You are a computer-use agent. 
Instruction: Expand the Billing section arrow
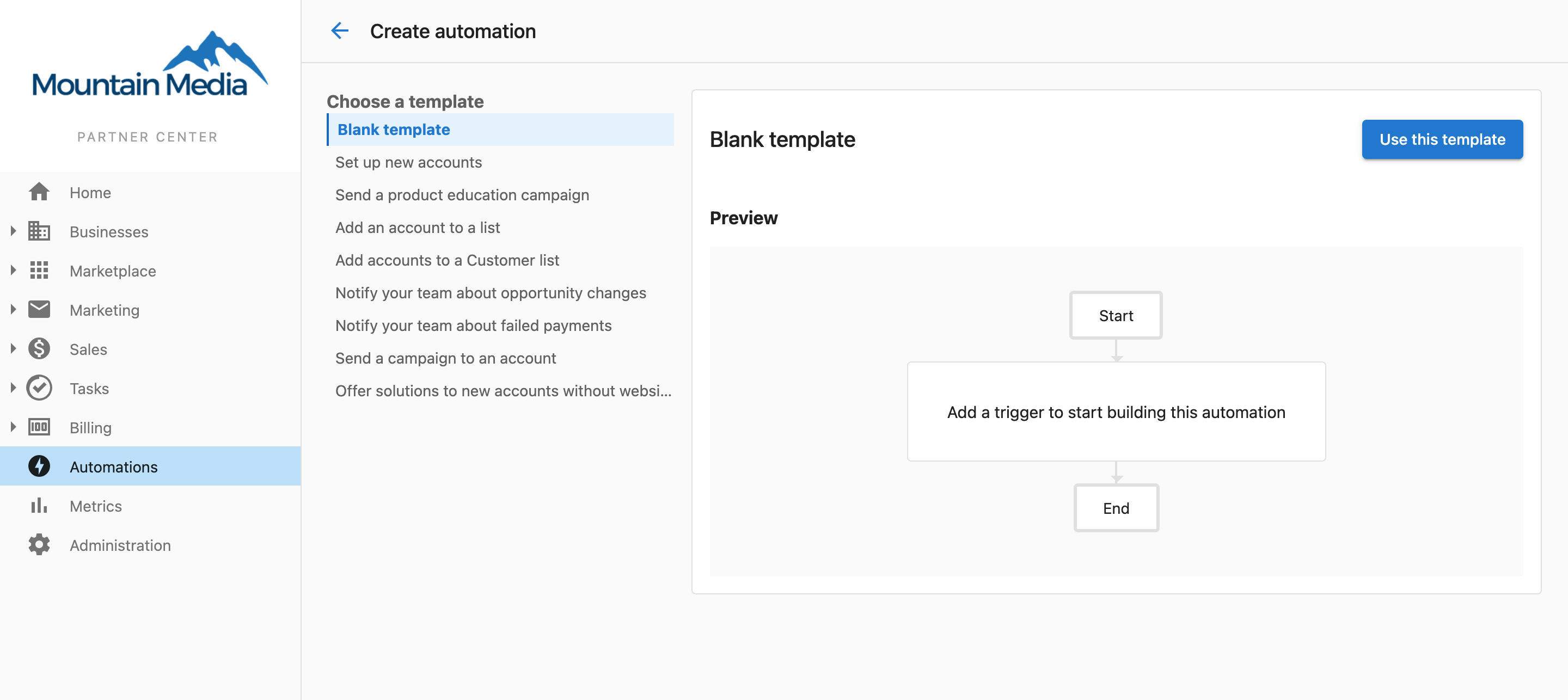click(14, 427)
